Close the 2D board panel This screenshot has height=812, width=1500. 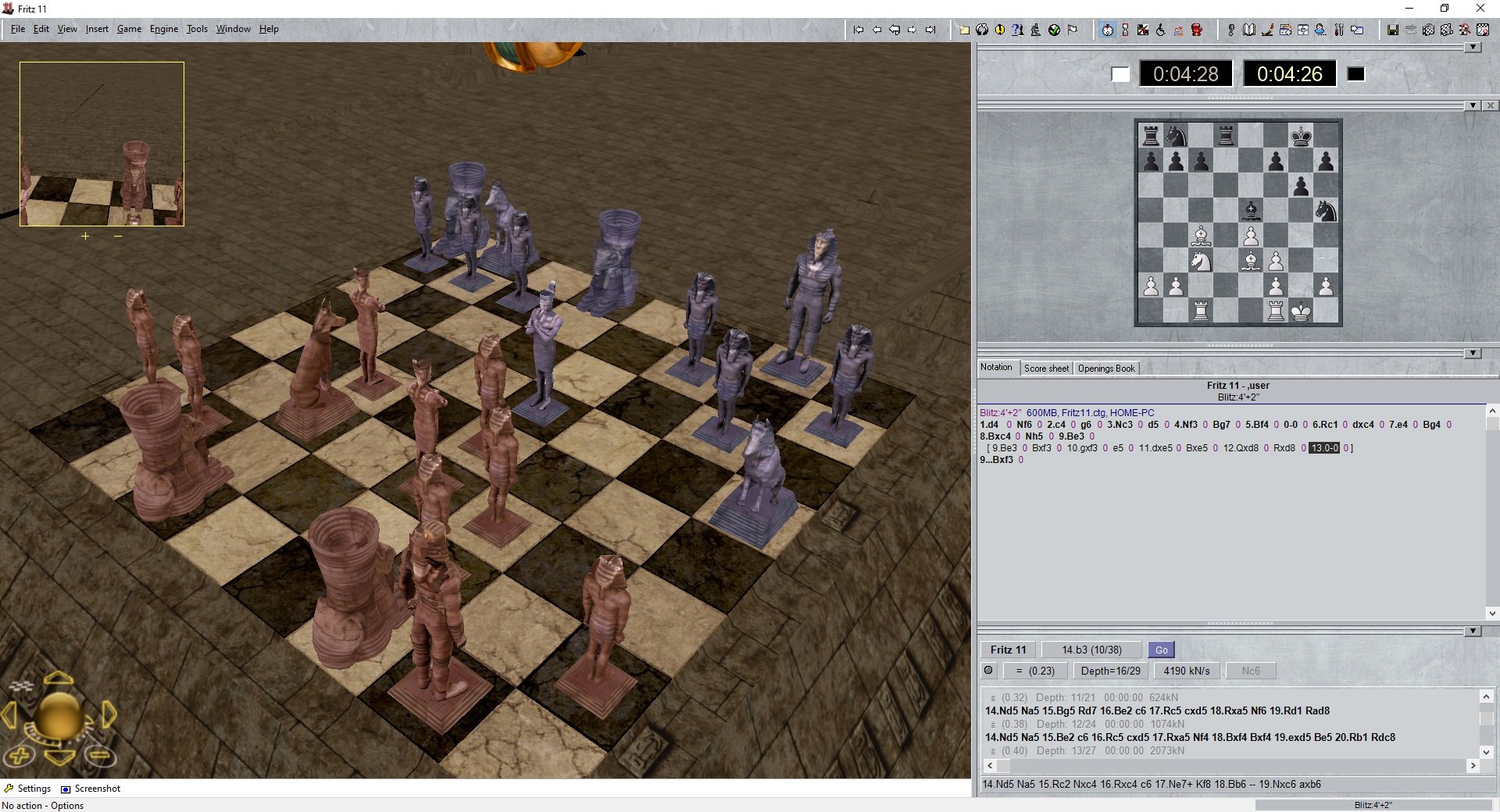point(1491,105)
